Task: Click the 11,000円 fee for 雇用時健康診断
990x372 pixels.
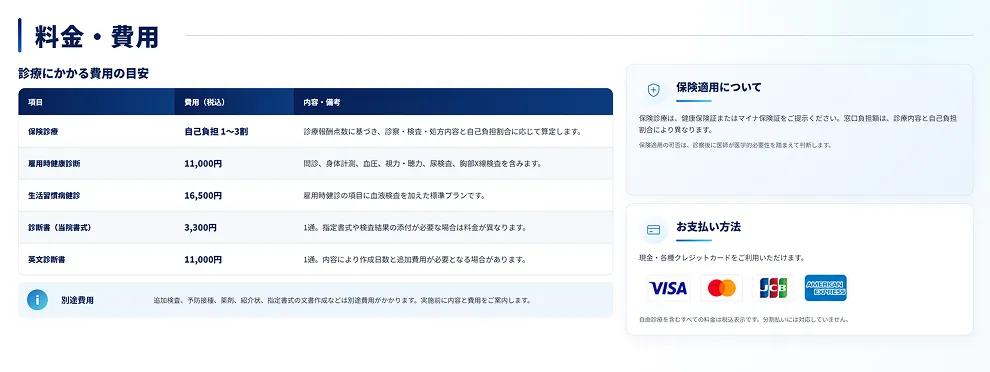Action: (x=203, y=164)
